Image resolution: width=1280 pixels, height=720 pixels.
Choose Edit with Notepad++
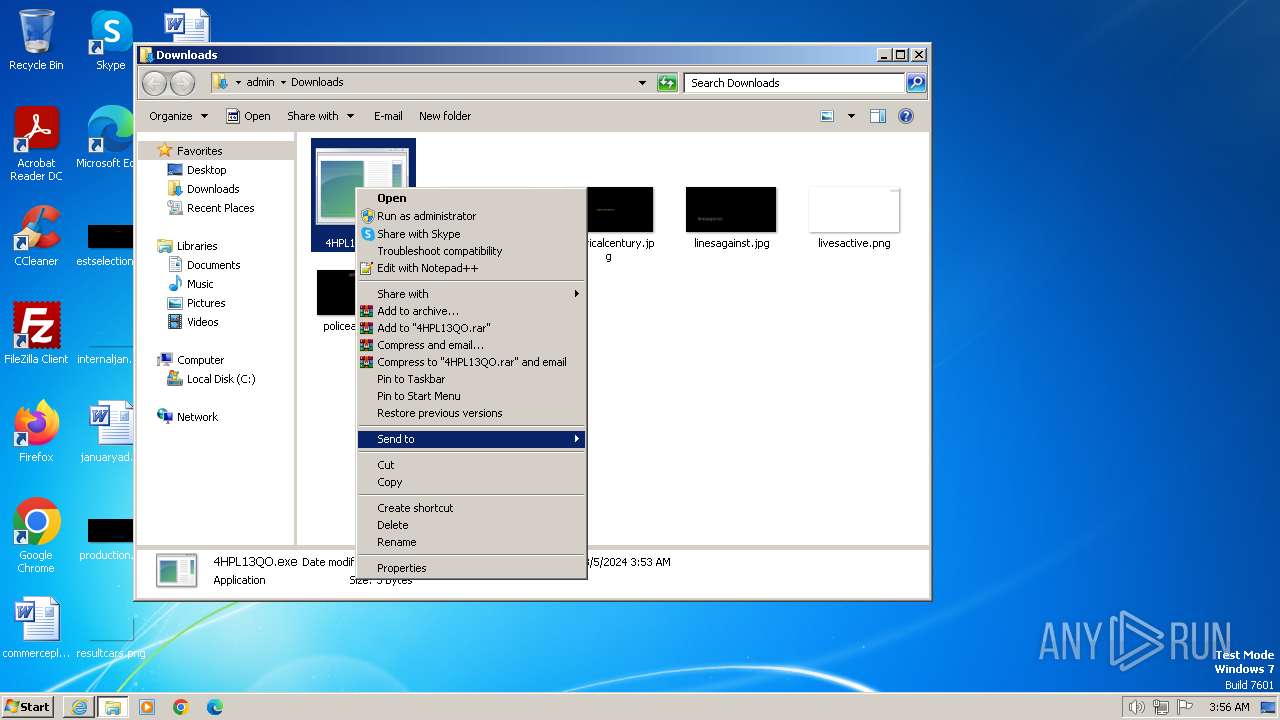click(x=471, y=268)
